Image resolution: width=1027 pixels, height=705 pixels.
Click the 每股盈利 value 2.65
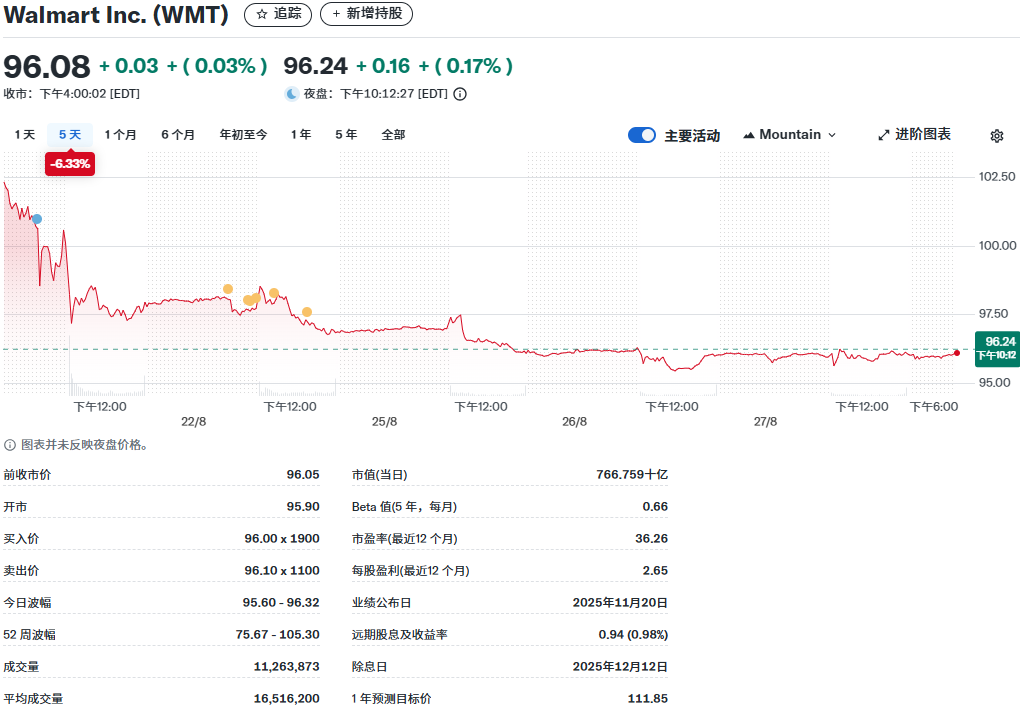[x=655, y=571]
